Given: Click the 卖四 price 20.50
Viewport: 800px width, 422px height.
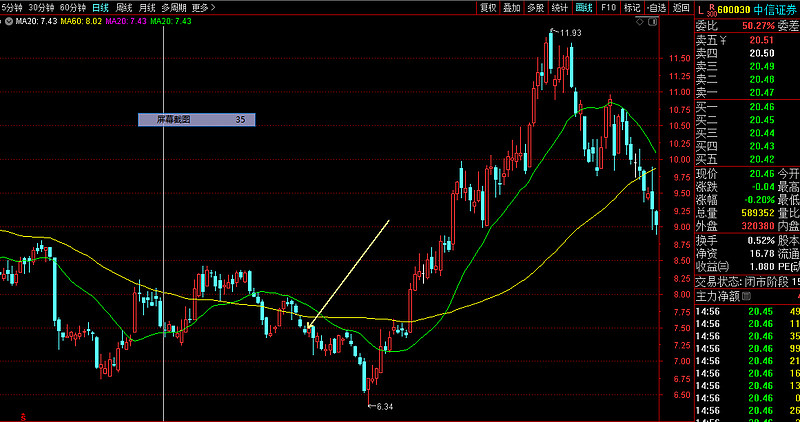Looking at the screenshot, I should coord(762,54).
